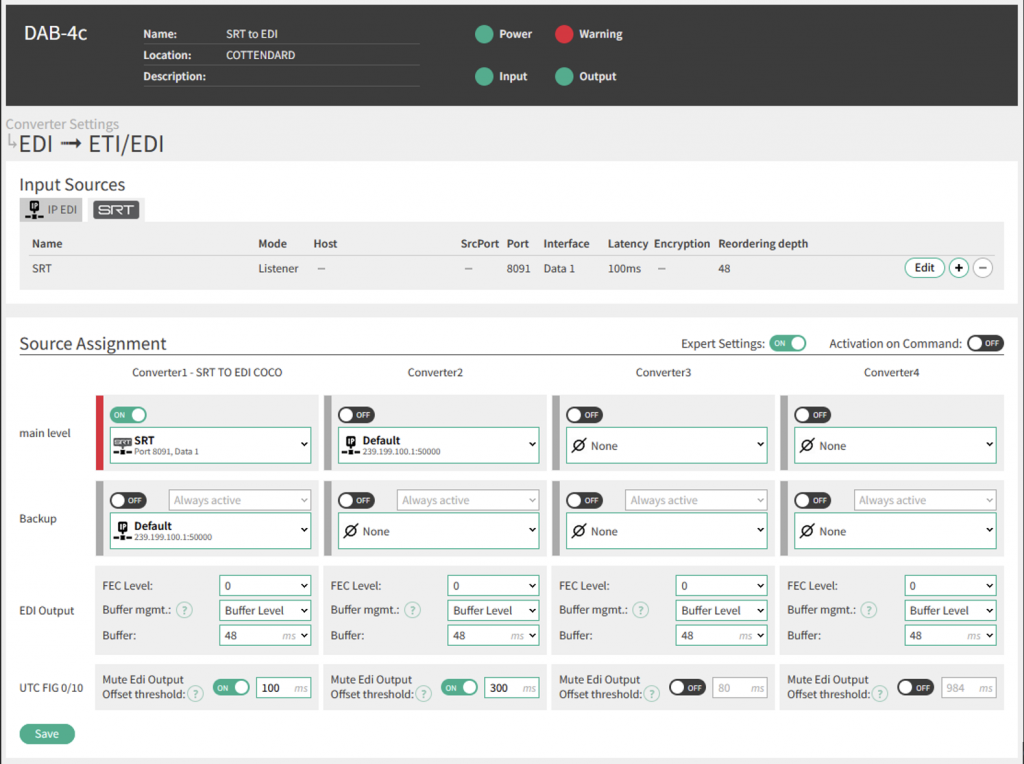The height and width of the screenshot is (764, 1024).
Task: Click the red Warning status indicator
Action: coord(564,34)
